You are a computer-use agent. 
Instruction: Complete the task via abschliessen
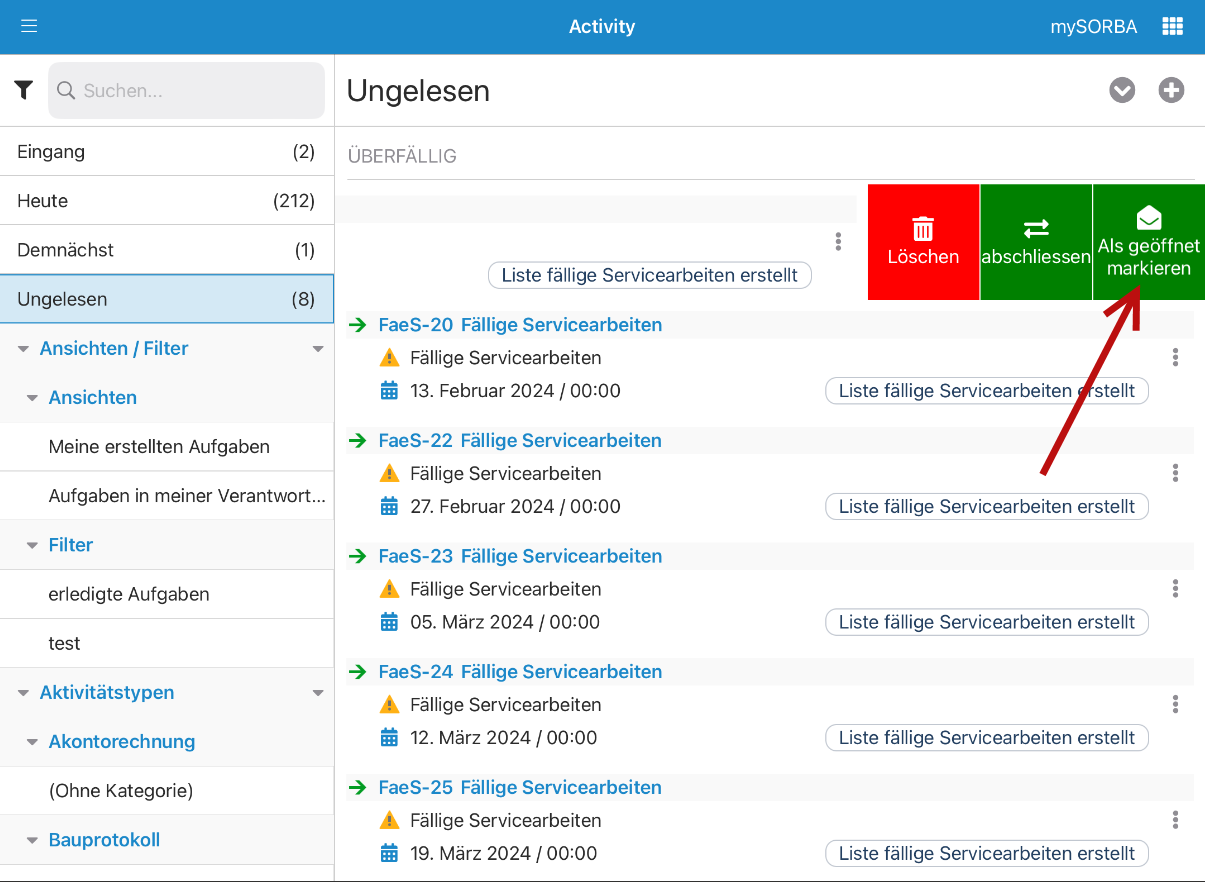click(x=1036, y=242)
